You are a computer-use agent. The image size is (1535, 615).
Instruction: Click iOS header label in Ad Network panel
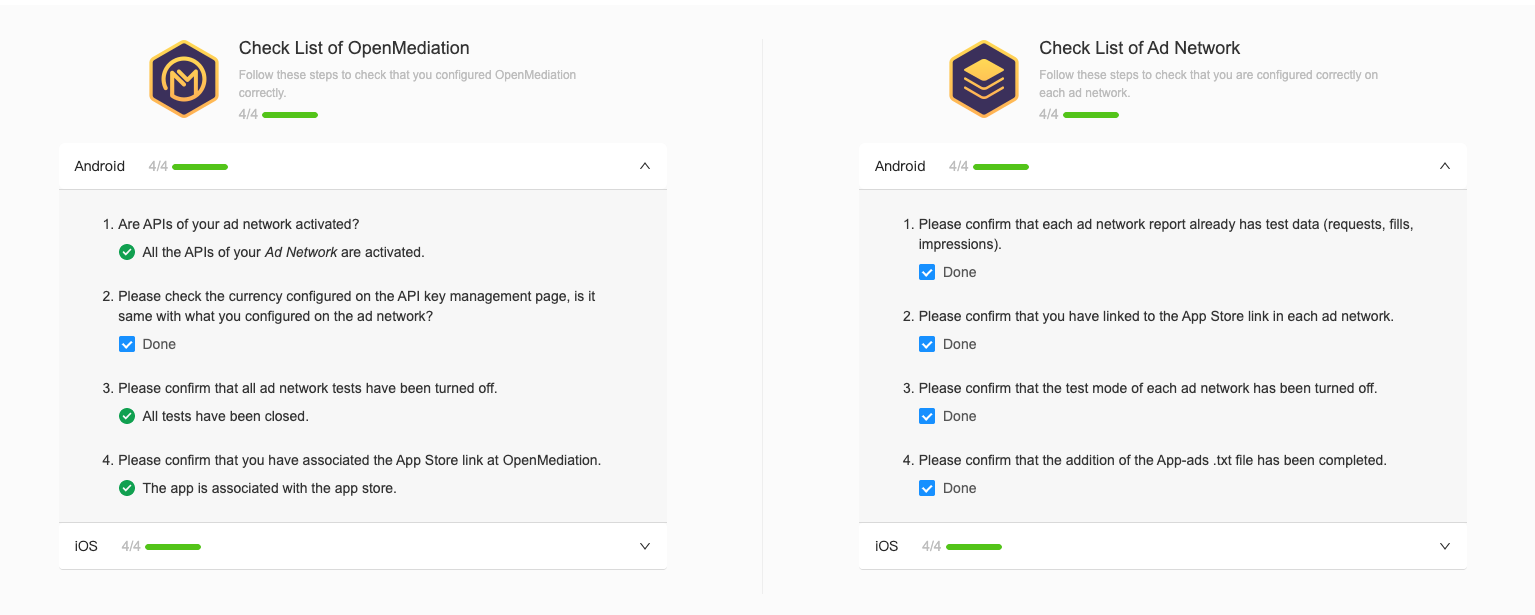tap(886, 546)
